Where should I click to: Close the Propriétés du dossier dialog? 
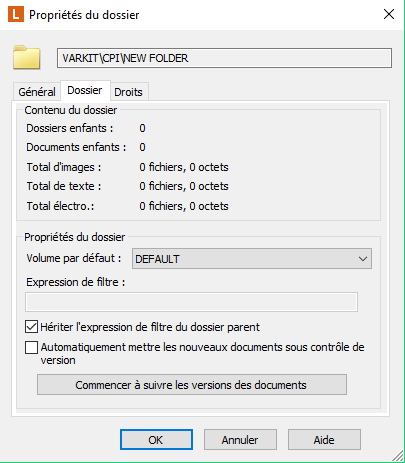point(389,14)
